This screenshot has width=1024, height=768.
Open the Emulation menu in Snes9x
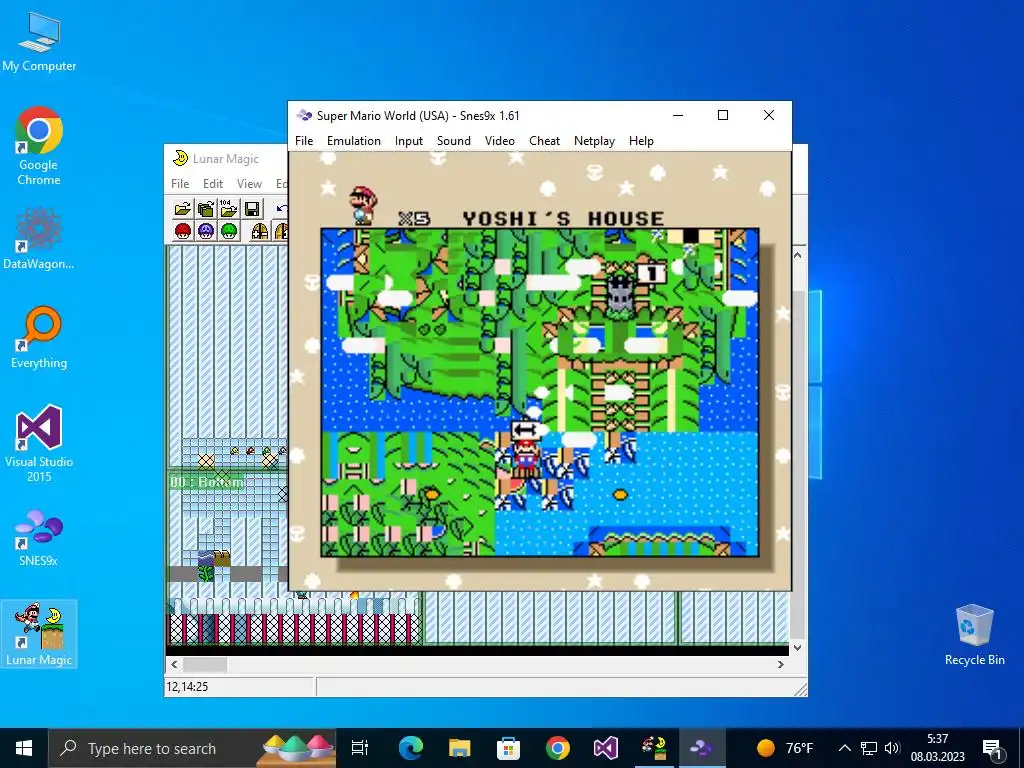pyautogui.click(x=353, y=141)
